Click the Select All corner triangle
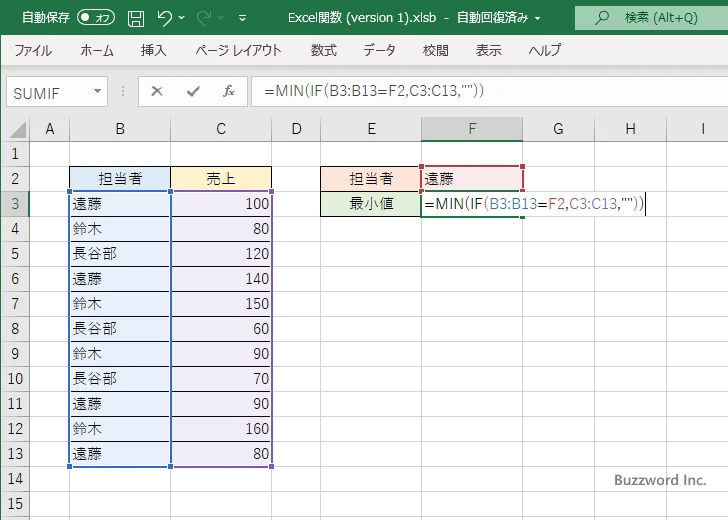This screenshot has width=728, height=520. (x=18, y=130)
